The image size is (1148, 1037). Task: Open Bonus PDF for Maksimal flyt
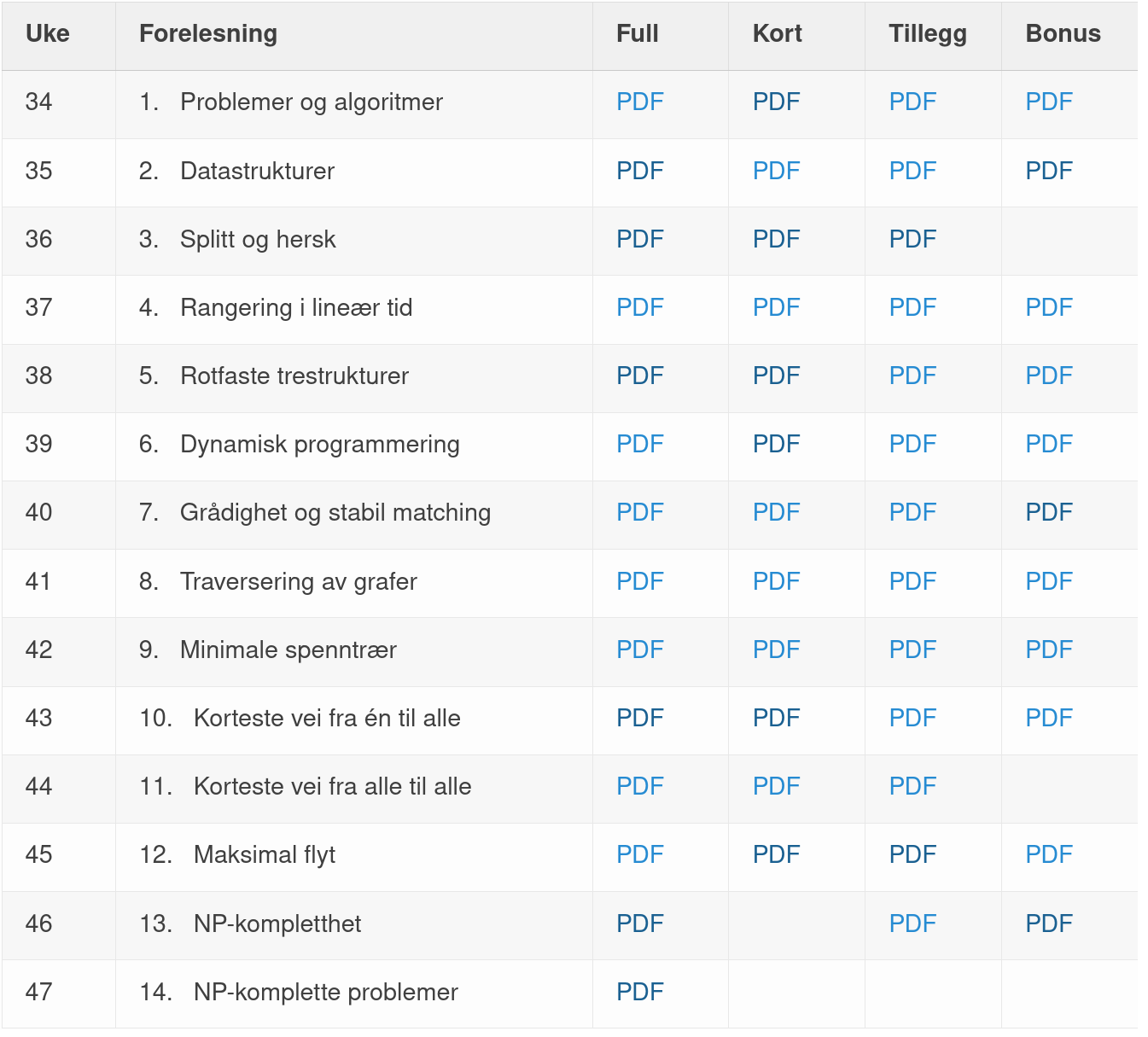point(1048,854)
